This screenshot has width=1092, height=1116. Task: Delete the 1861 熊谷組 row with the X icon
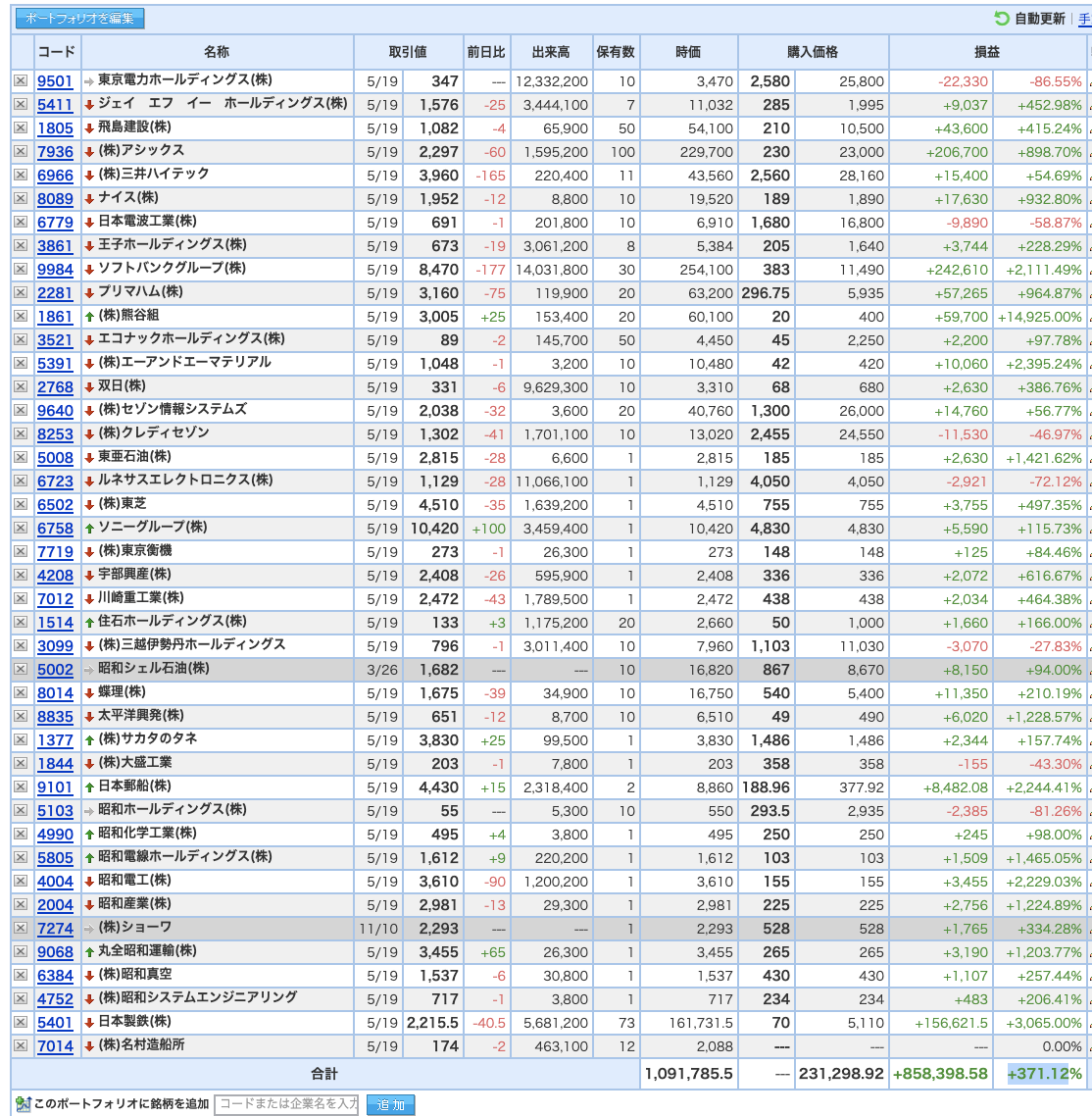21,316
